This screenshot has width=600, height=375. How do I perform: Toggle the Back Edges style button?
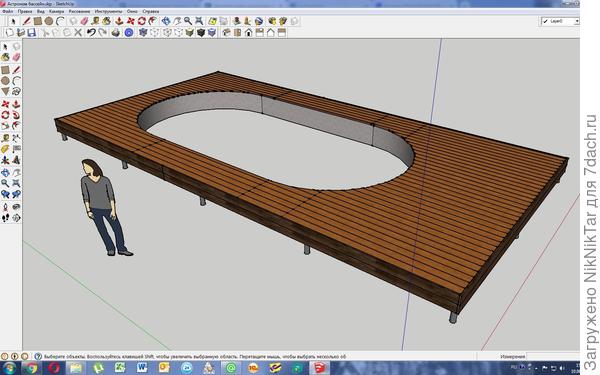coord(155,33)
